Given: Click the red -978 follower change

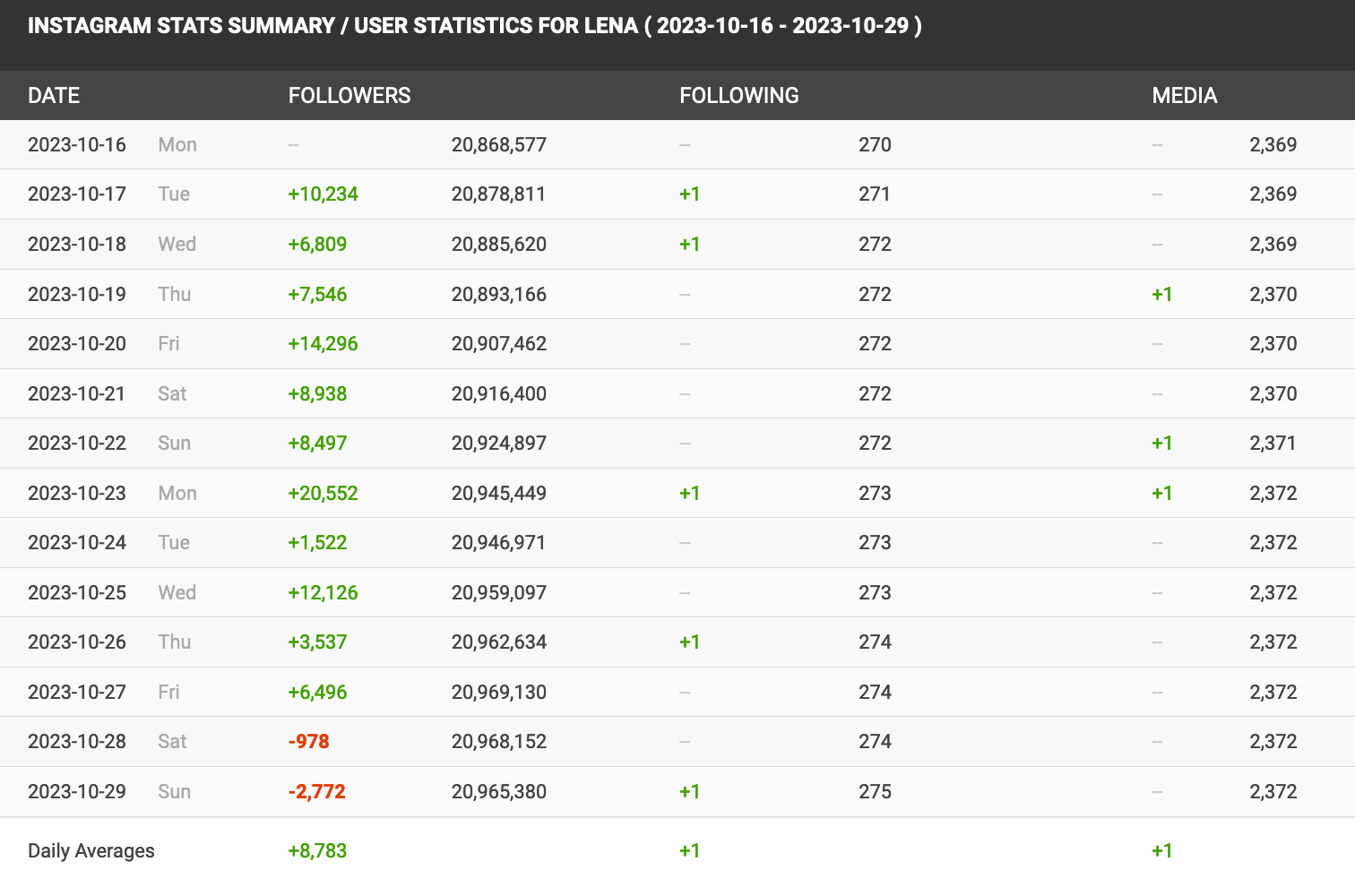Looking at the screenshot, I should click(x=309, y=742).
